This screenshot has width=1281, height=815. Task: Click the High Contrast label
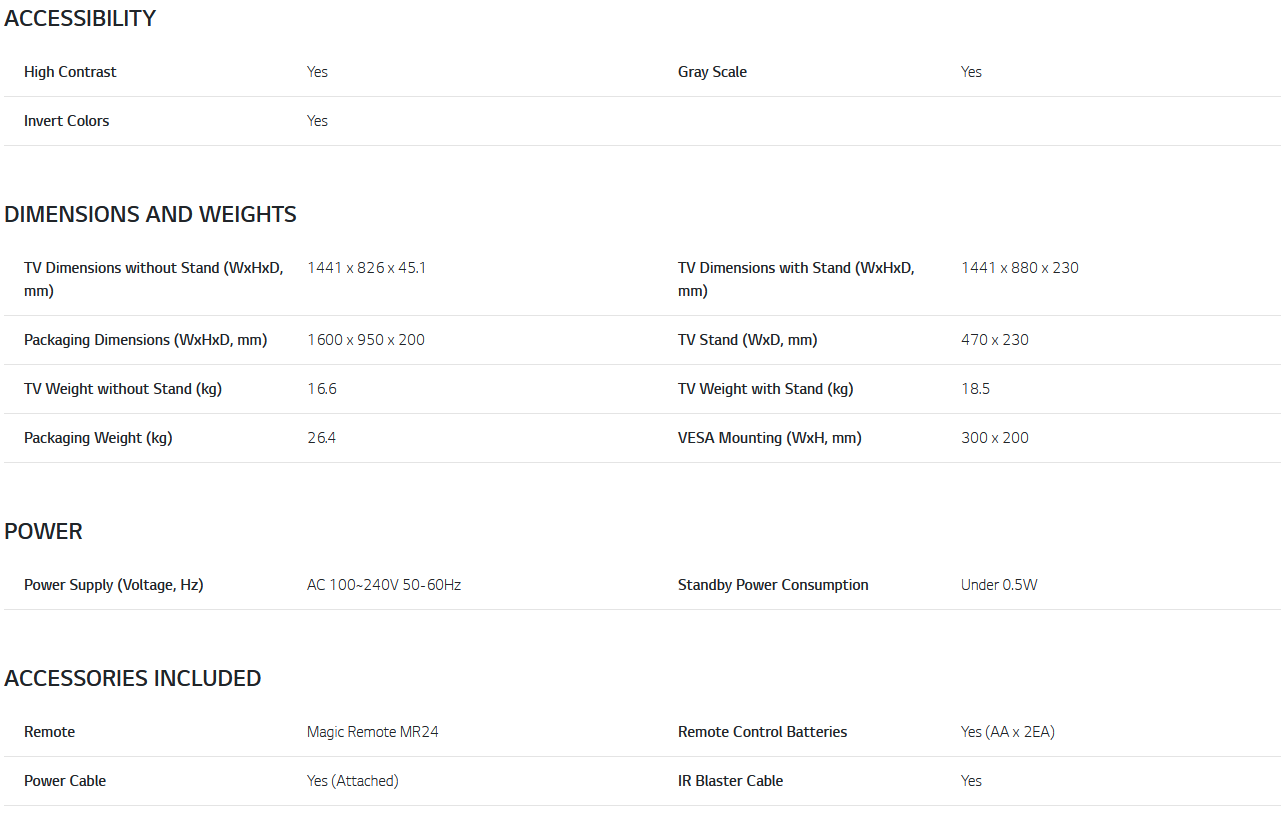70,72
